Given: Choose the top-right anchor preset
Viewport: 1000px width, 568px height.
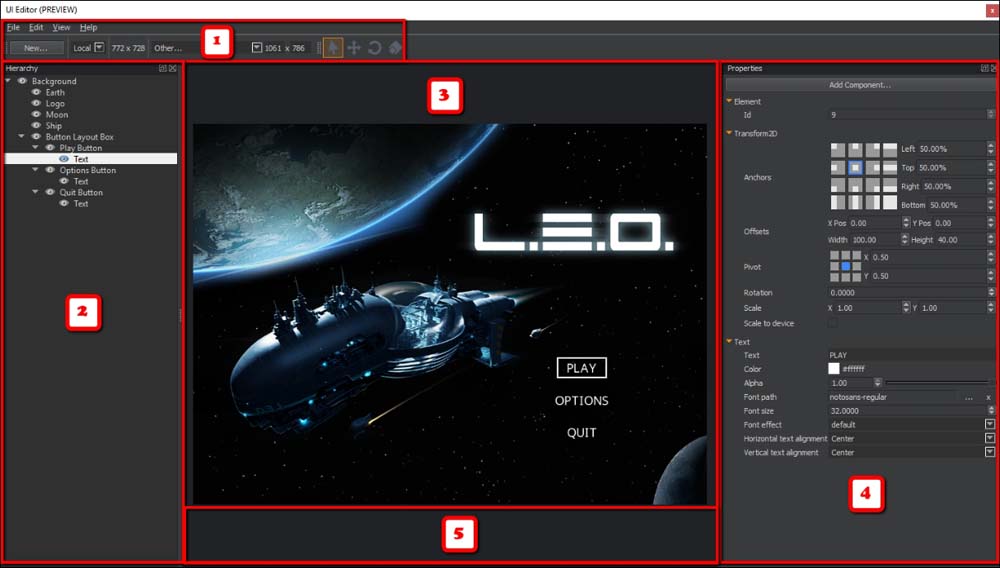Looking at the screenshot, I should click(x=872, y=150).
